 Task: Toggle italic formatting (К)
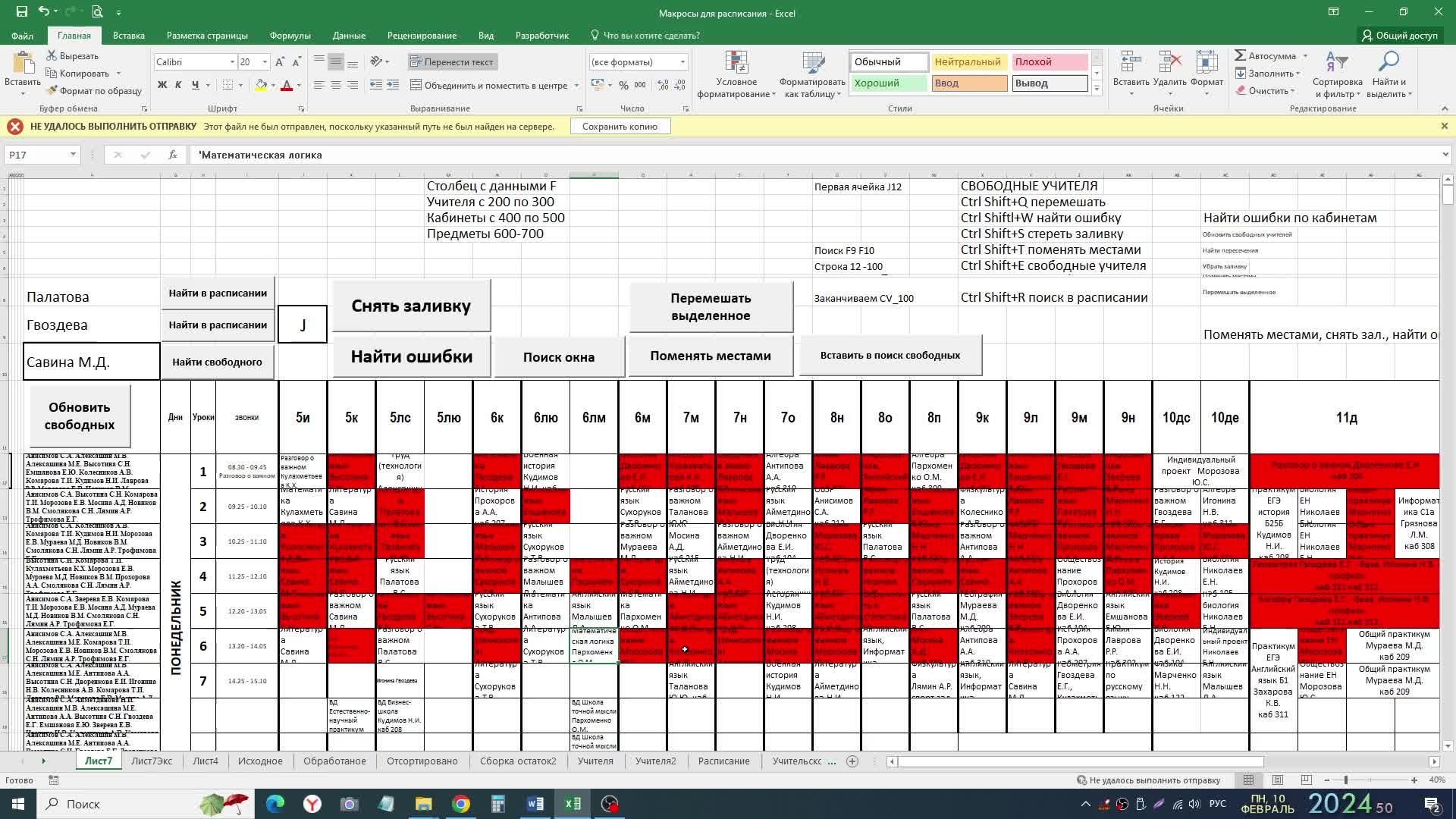[x=178, y=85]
